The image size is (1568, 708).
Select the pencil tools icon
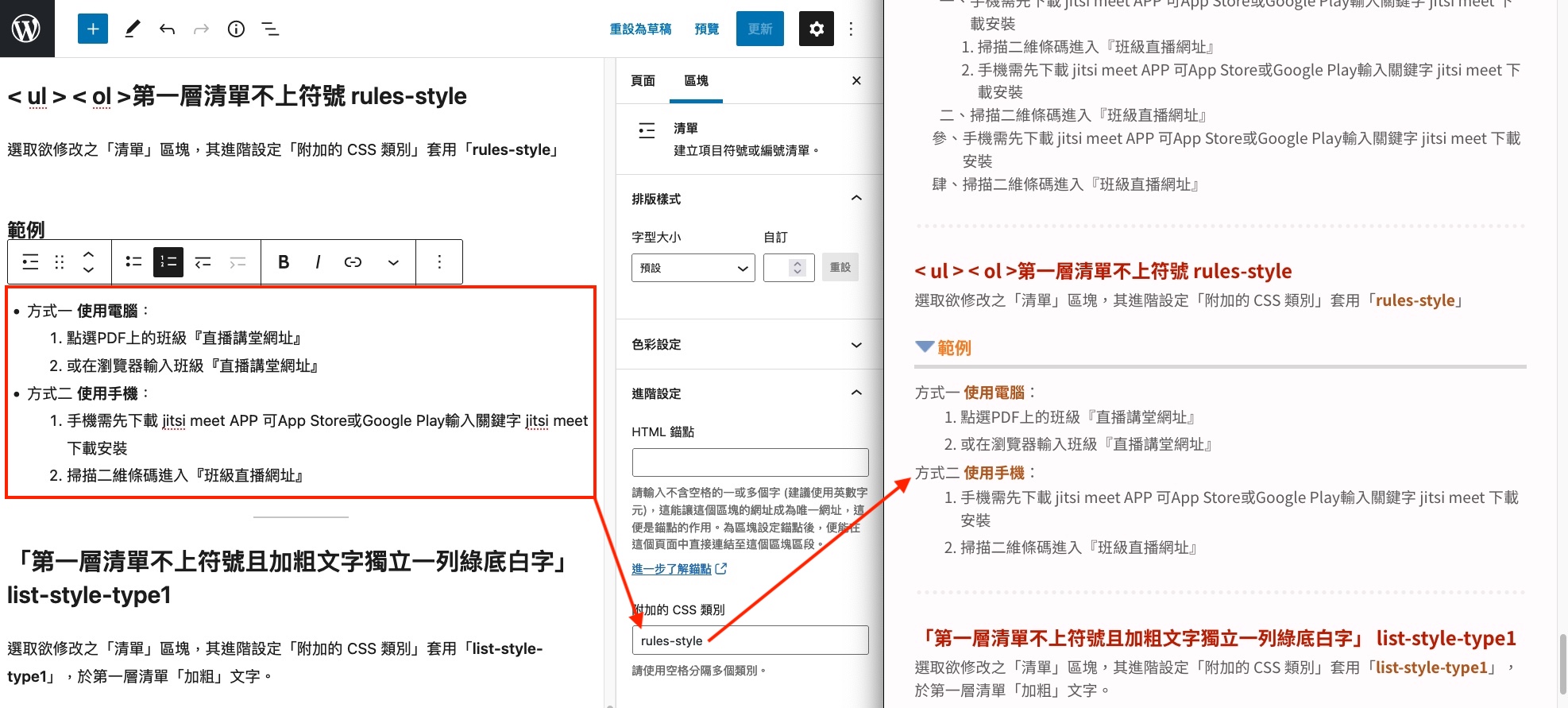pyautogui.click(x=133, y=29)
